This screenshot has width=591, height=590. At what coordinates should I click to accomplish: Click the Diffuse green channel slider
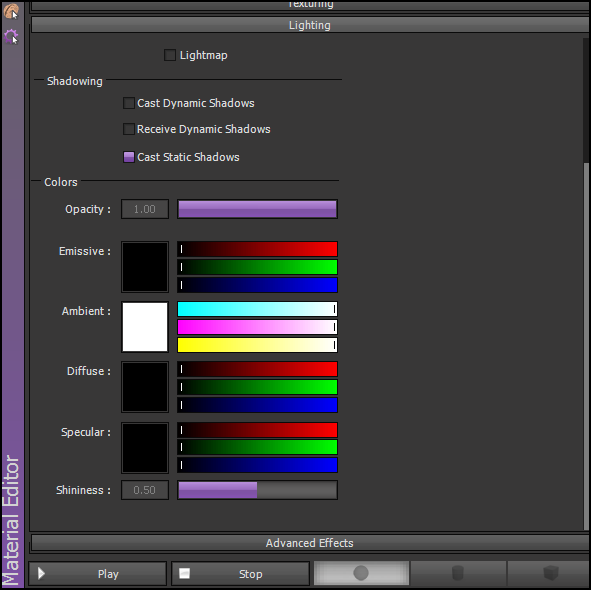tap(257, 387)
